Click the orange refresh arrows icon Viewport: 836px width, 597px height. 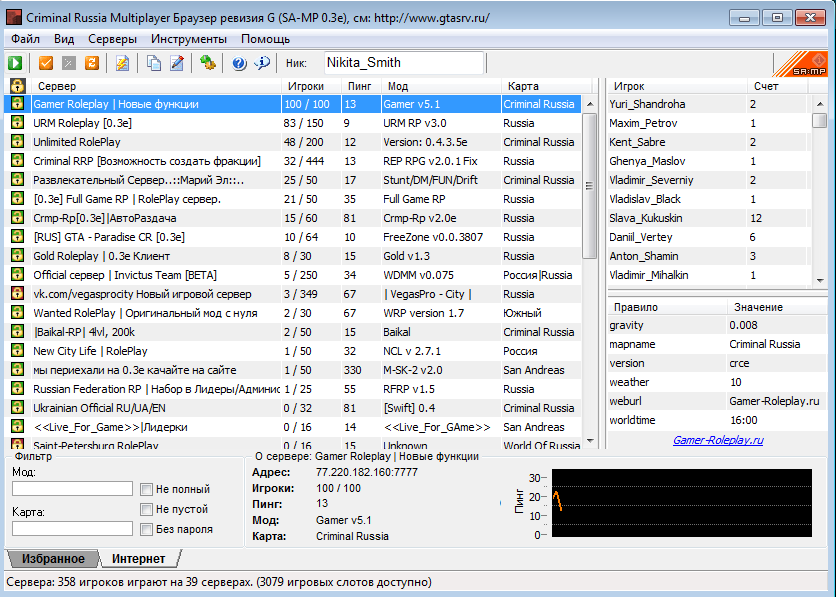pos(92,63)
